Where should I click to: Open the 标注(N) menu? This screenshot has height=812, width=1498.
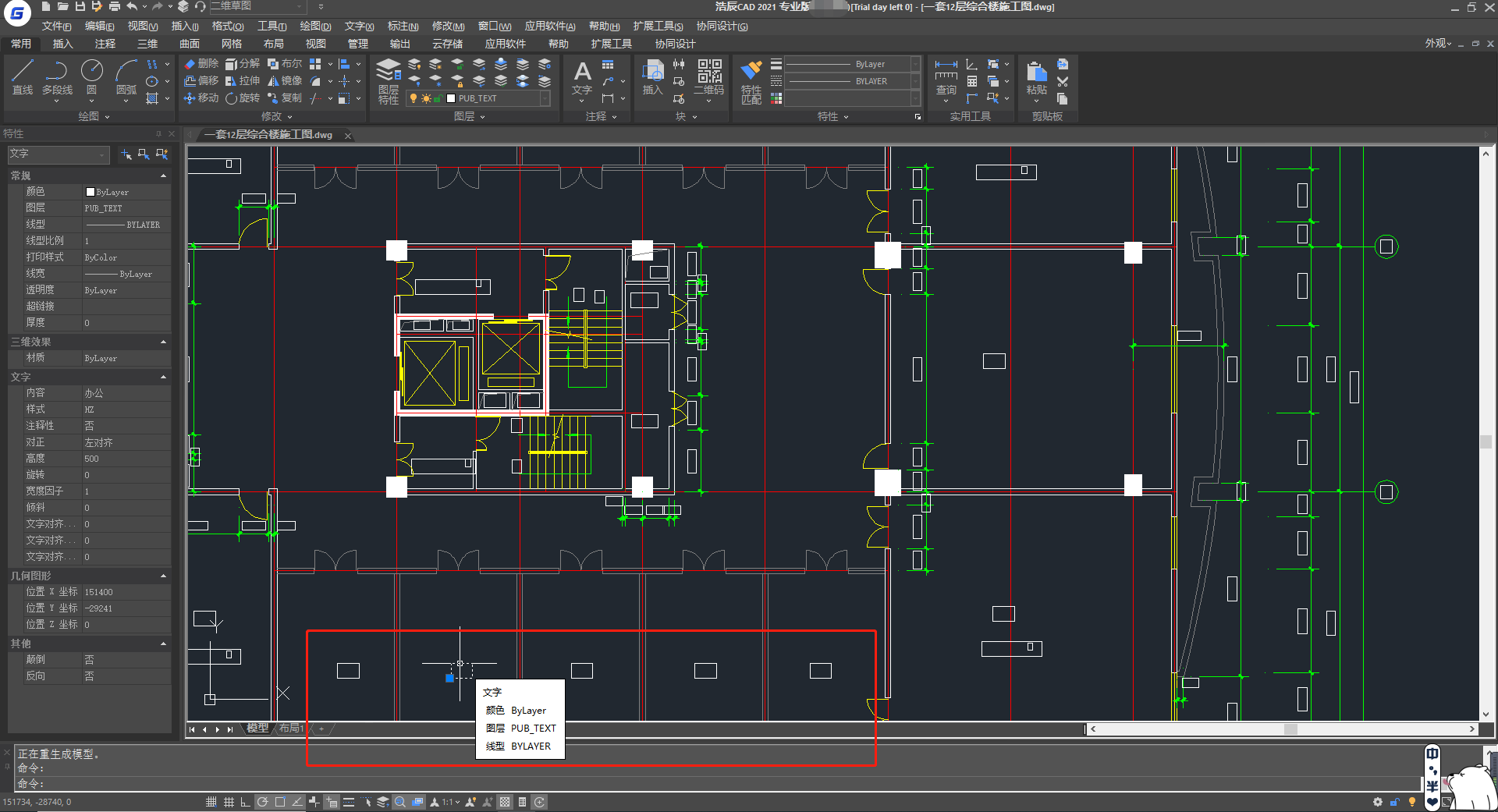click(403, 27)
